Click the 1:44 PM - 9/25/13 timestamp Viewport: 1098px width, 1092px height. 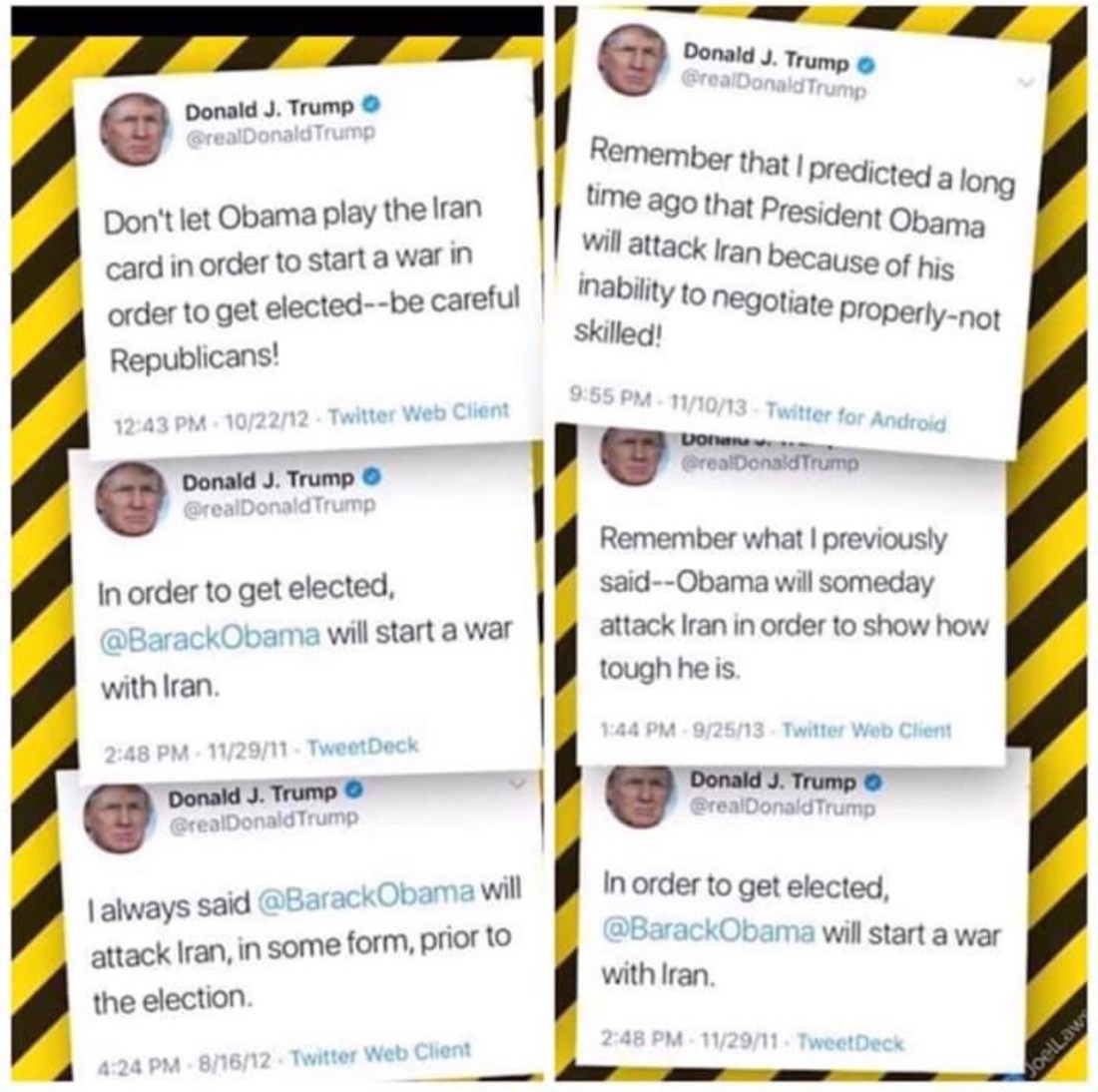click(682, 730)
